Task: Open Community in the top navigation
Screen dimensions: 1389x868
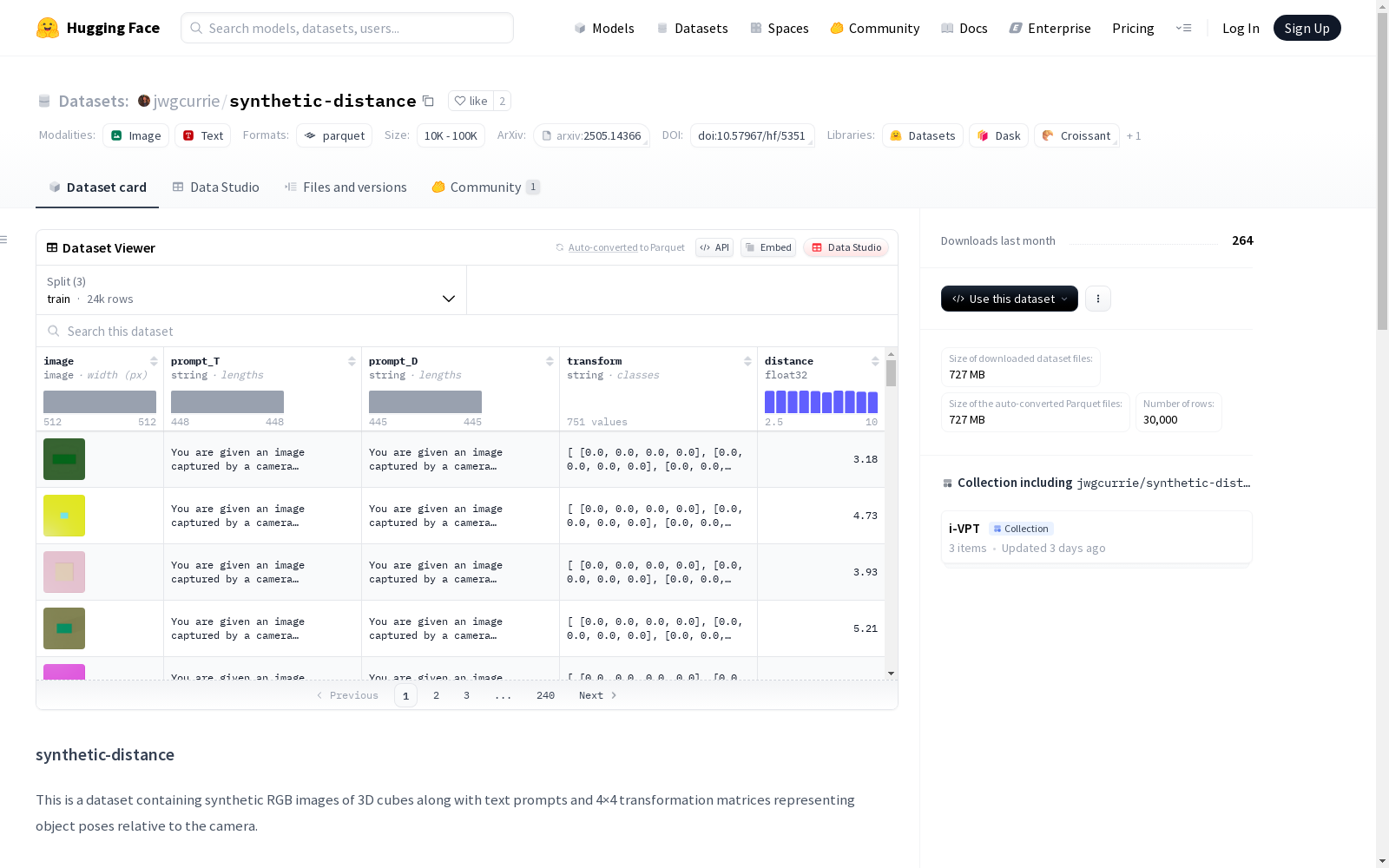Action: pyautogui.click(x=875, y=28)
